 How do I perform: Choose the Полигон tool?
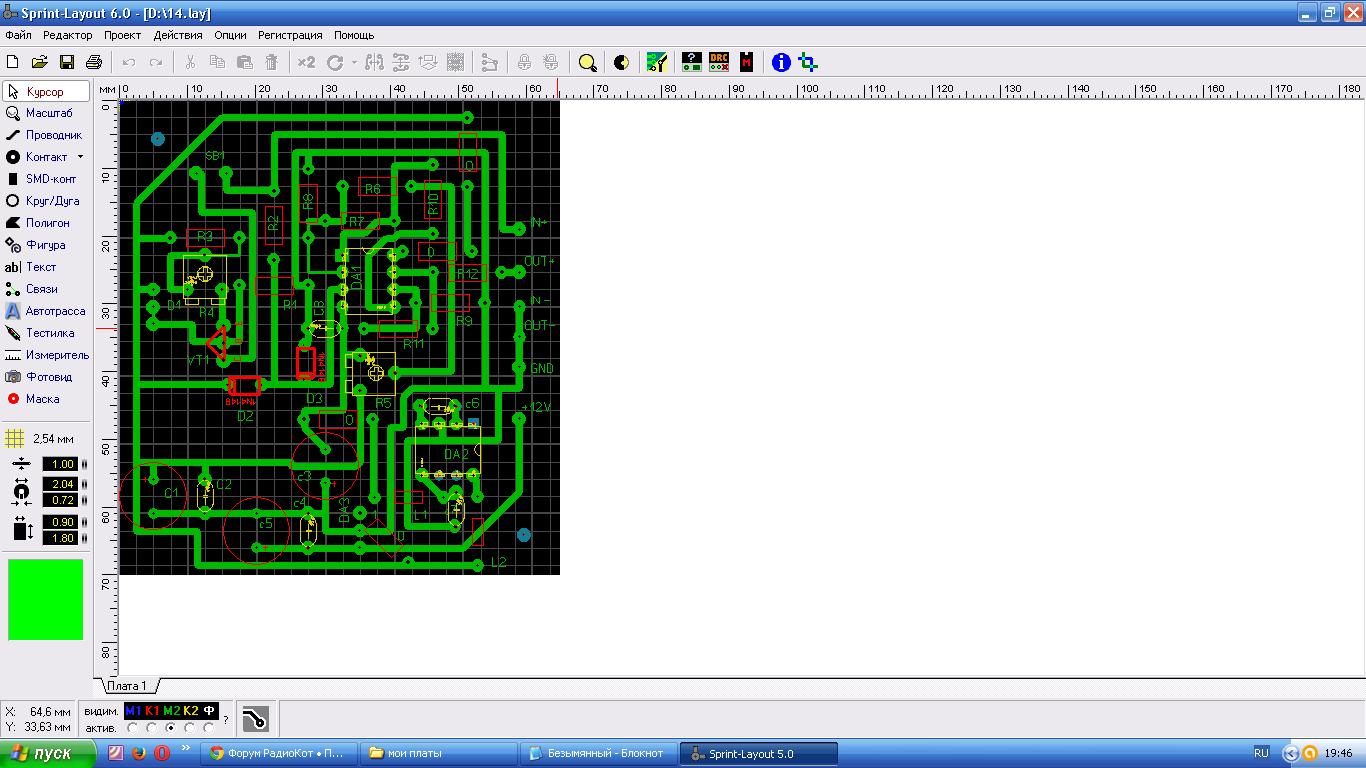(45, 223)
